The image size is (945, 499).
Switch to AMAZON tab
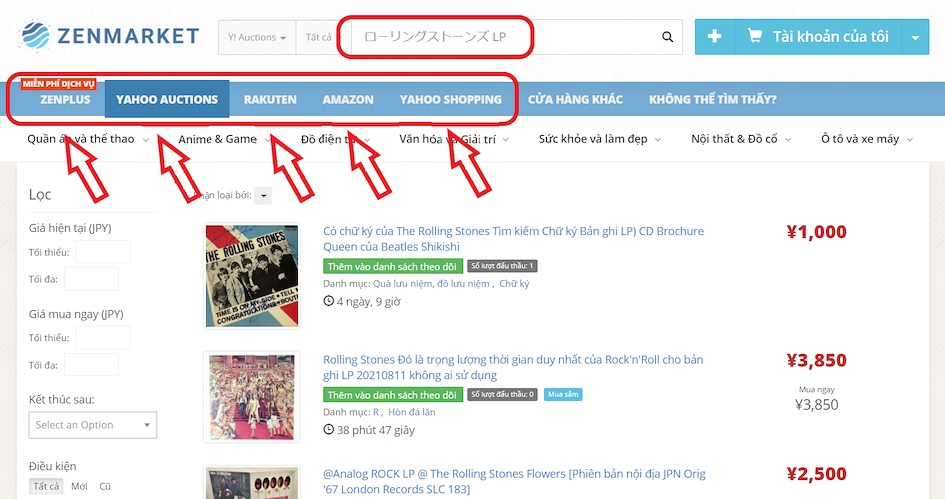coord(348,99)
